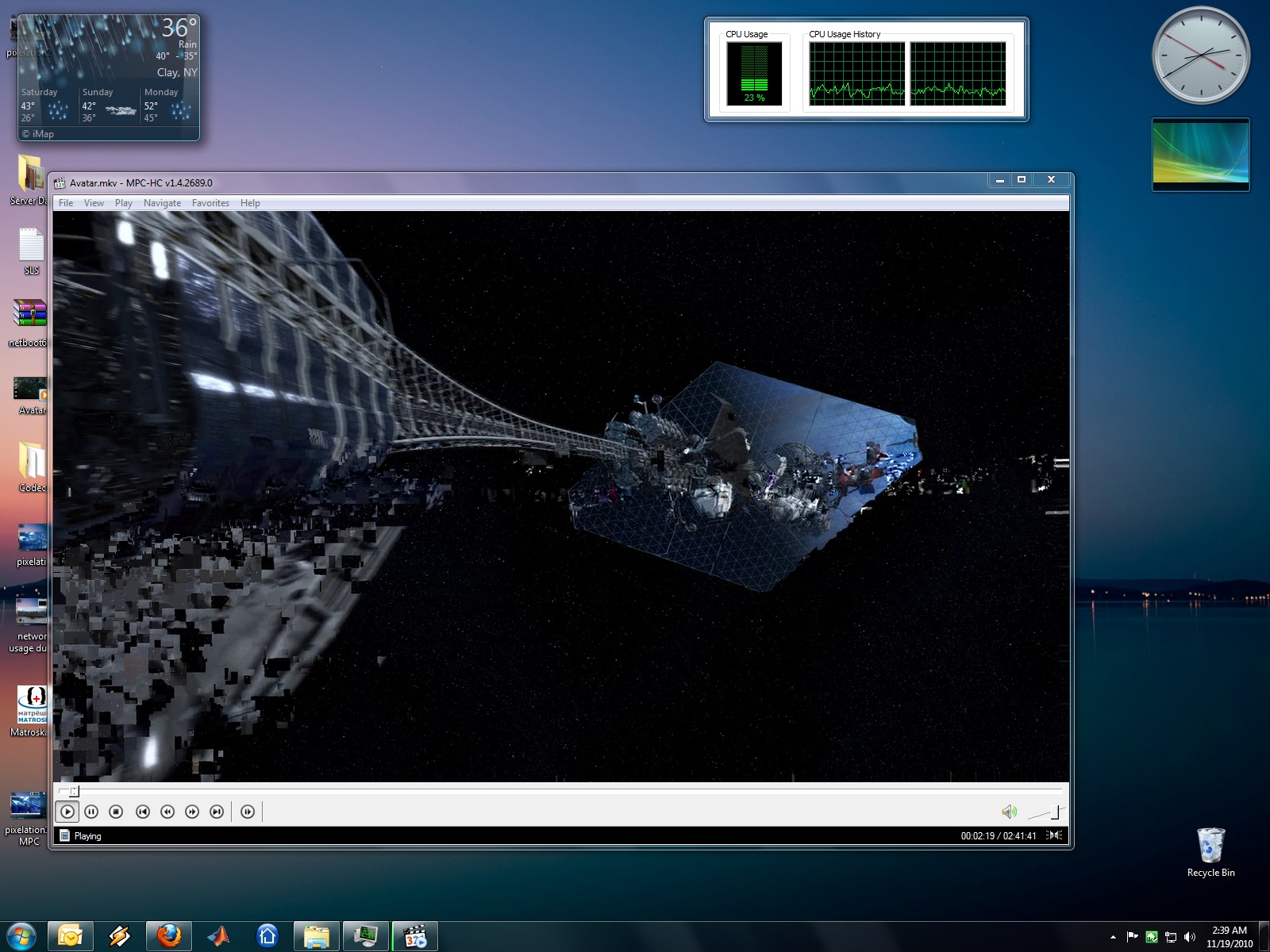Viewport: 1270px width, 952px height.
Task: Open Outlook from the taskbar
Action: point(71,937)
